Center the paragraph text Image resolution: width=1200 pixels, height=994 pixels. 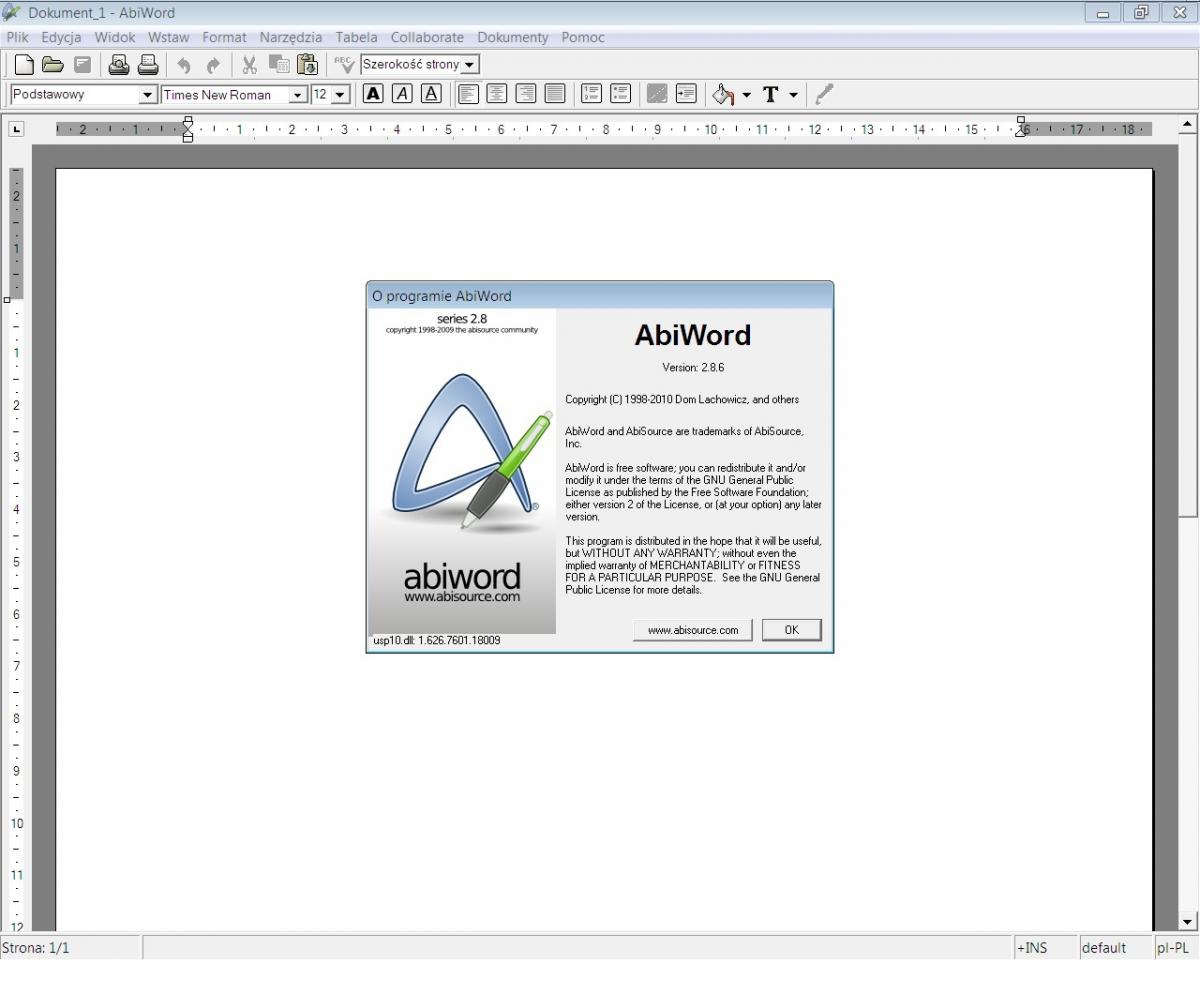(x=496, y=94)
